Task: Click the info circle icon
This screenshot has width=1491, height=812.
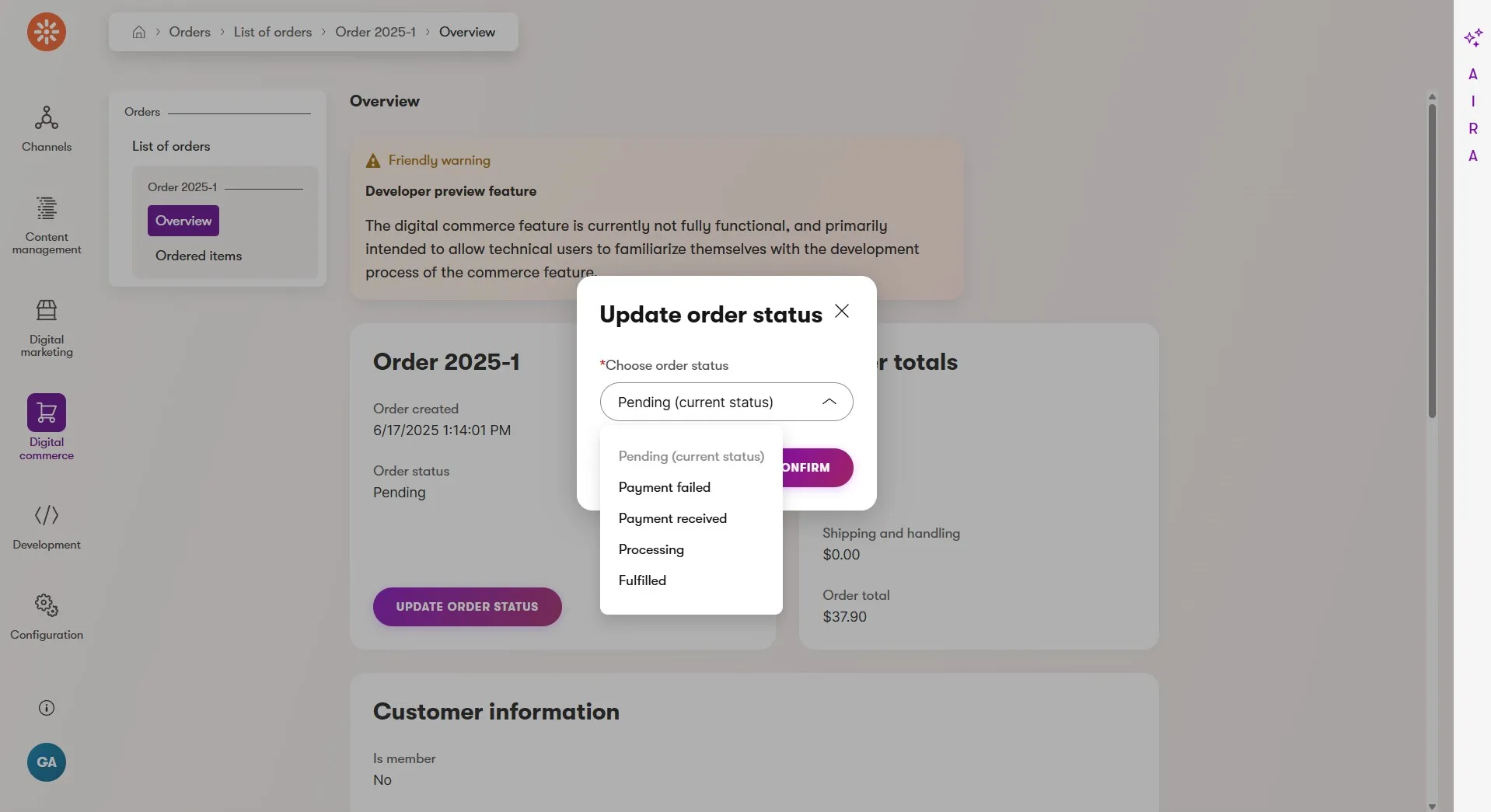Action: tap(47, 708)
